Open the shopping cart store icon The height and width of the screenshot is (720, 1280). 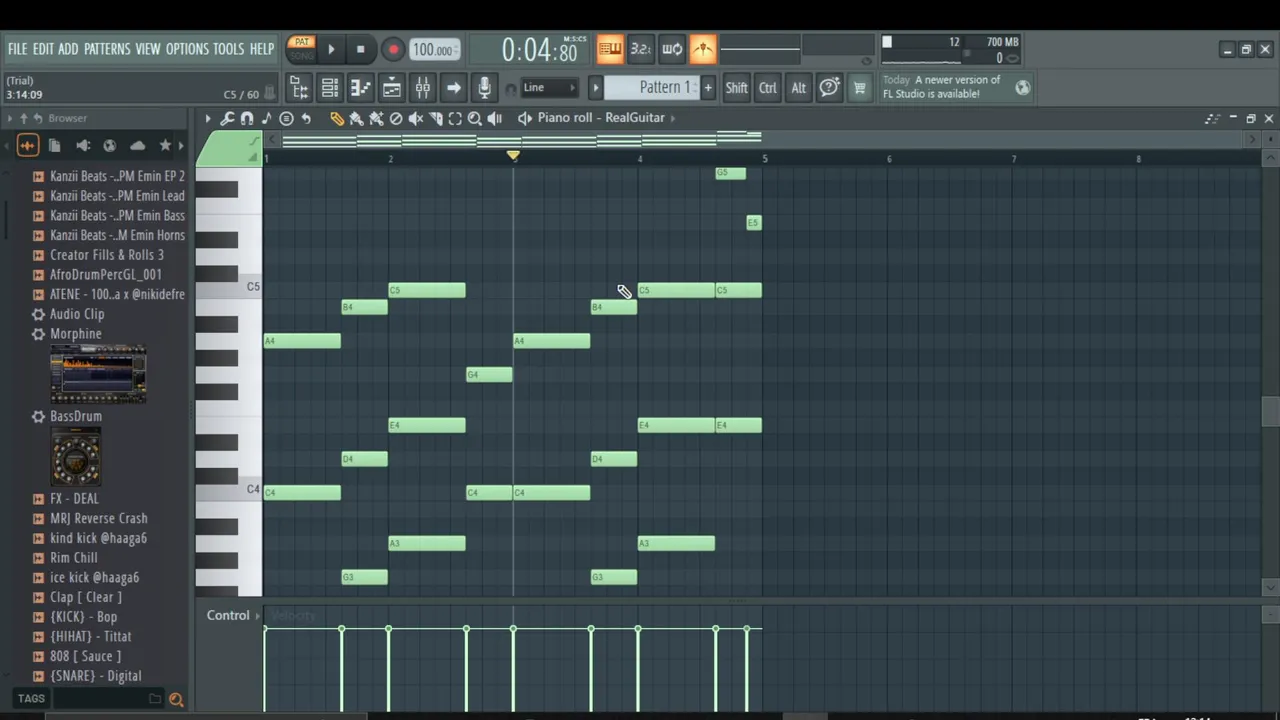pyautogui.click(x=859, y=88)
